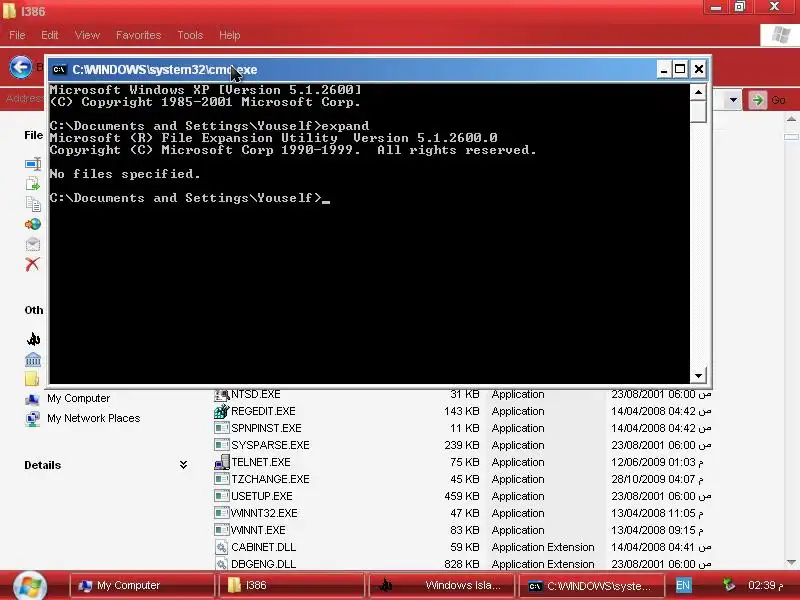Select the WINNT.EXE file name
800x600 pixels.
coord(258,530)
